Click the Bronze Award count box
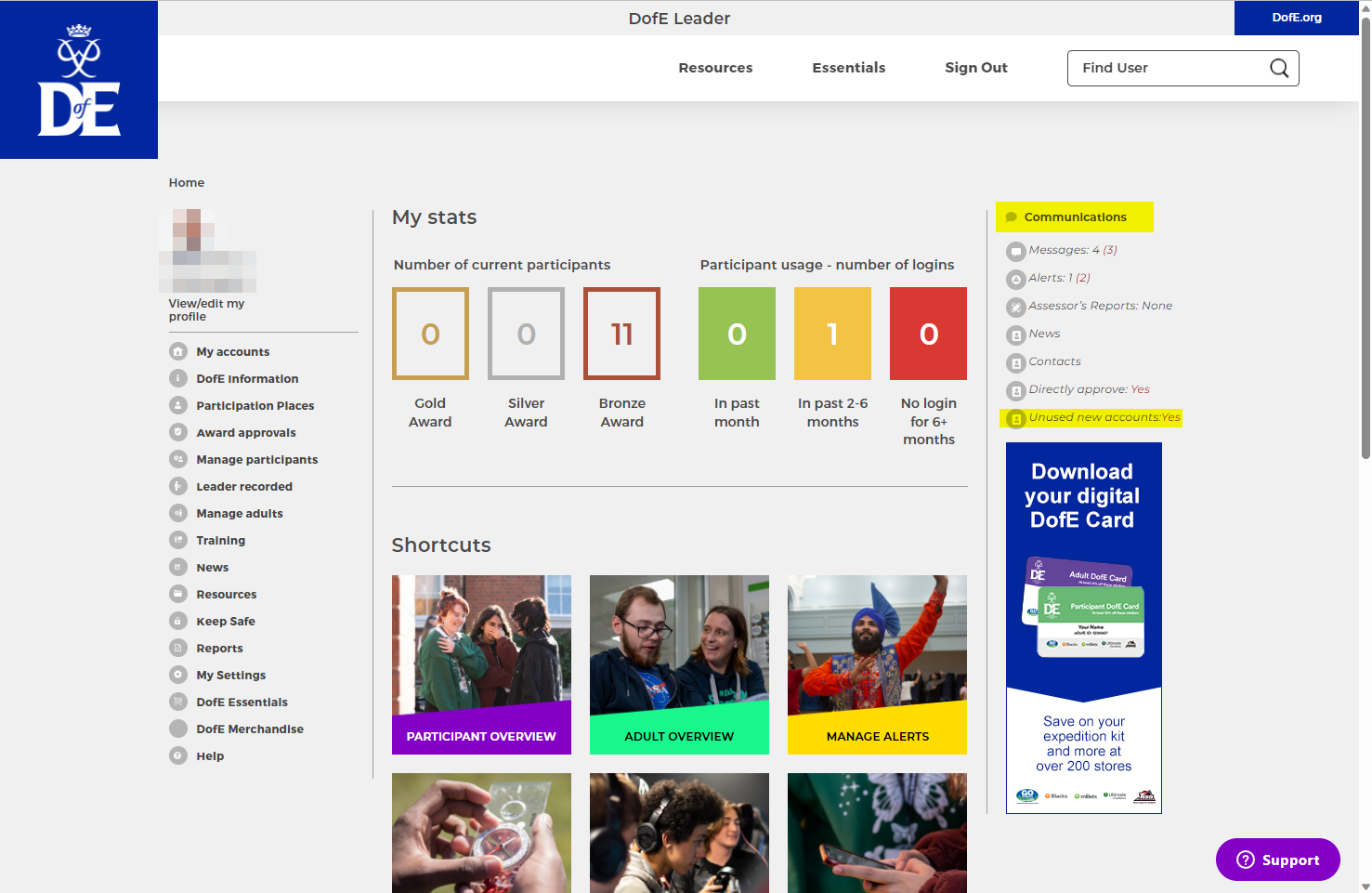Screen dimensions: 1372x893 click(x=621, y=334)
